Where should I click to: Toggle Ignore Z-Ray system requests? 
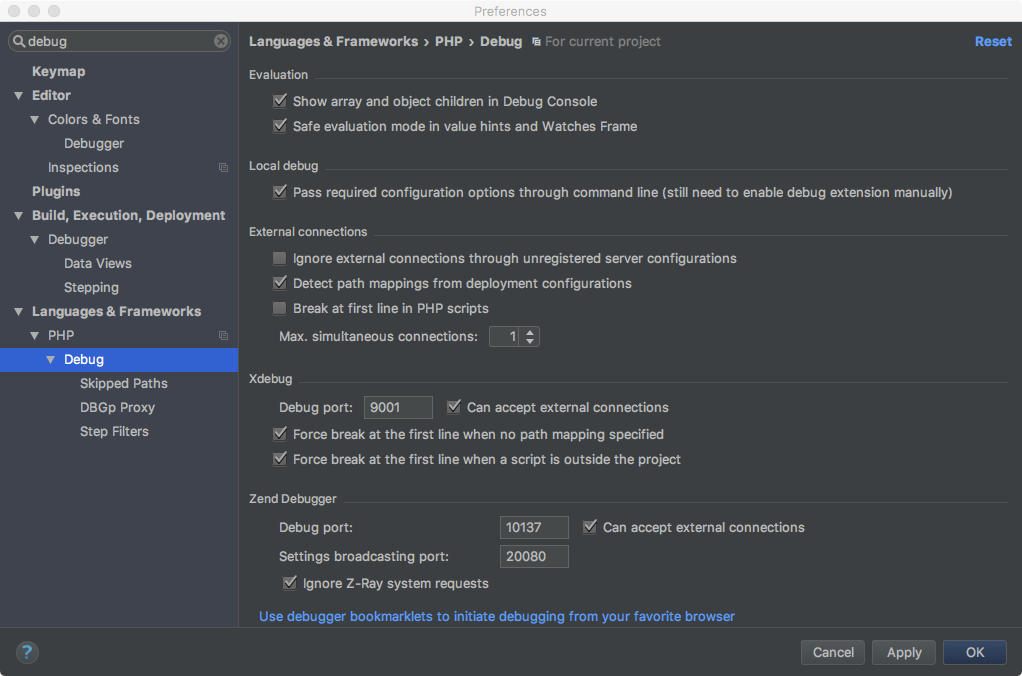[x=290, y=583]
